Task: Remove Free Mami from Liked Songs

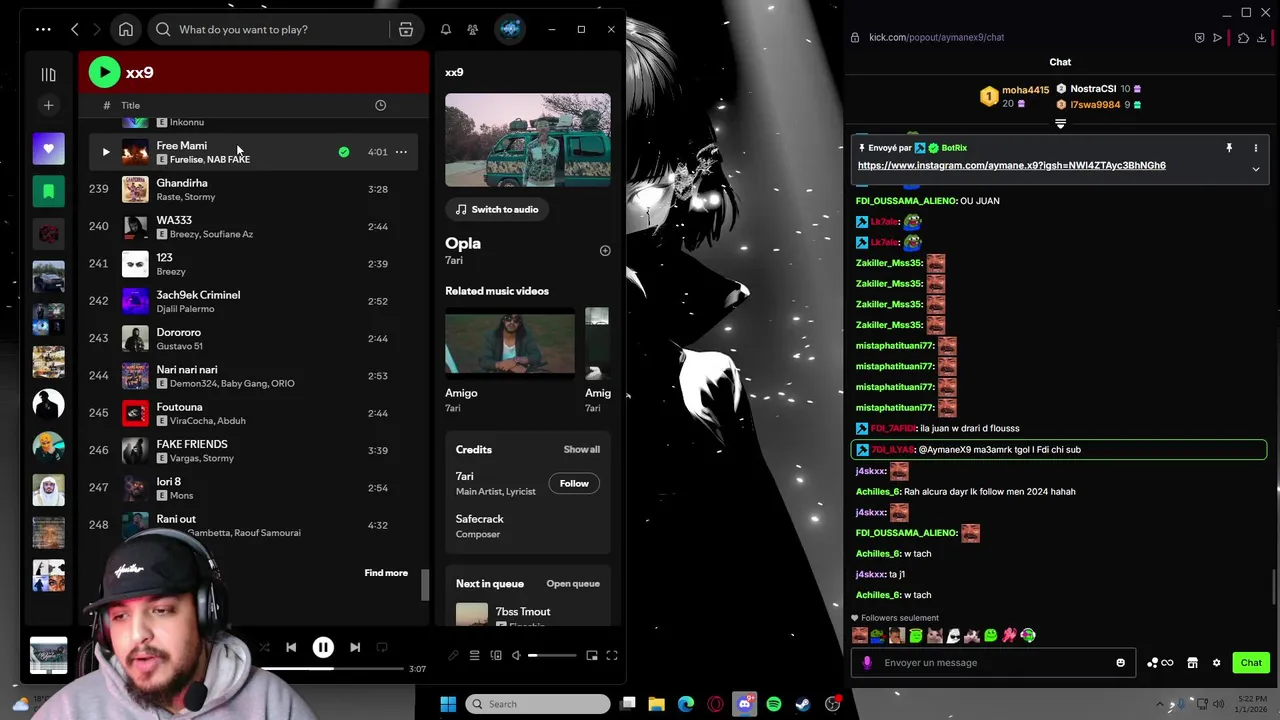Action: point(344,152)
